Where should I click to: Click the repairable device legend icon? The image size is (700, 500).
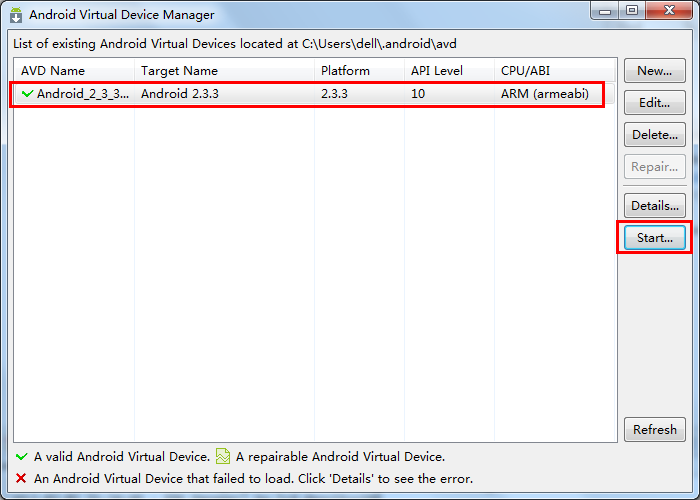223,457
